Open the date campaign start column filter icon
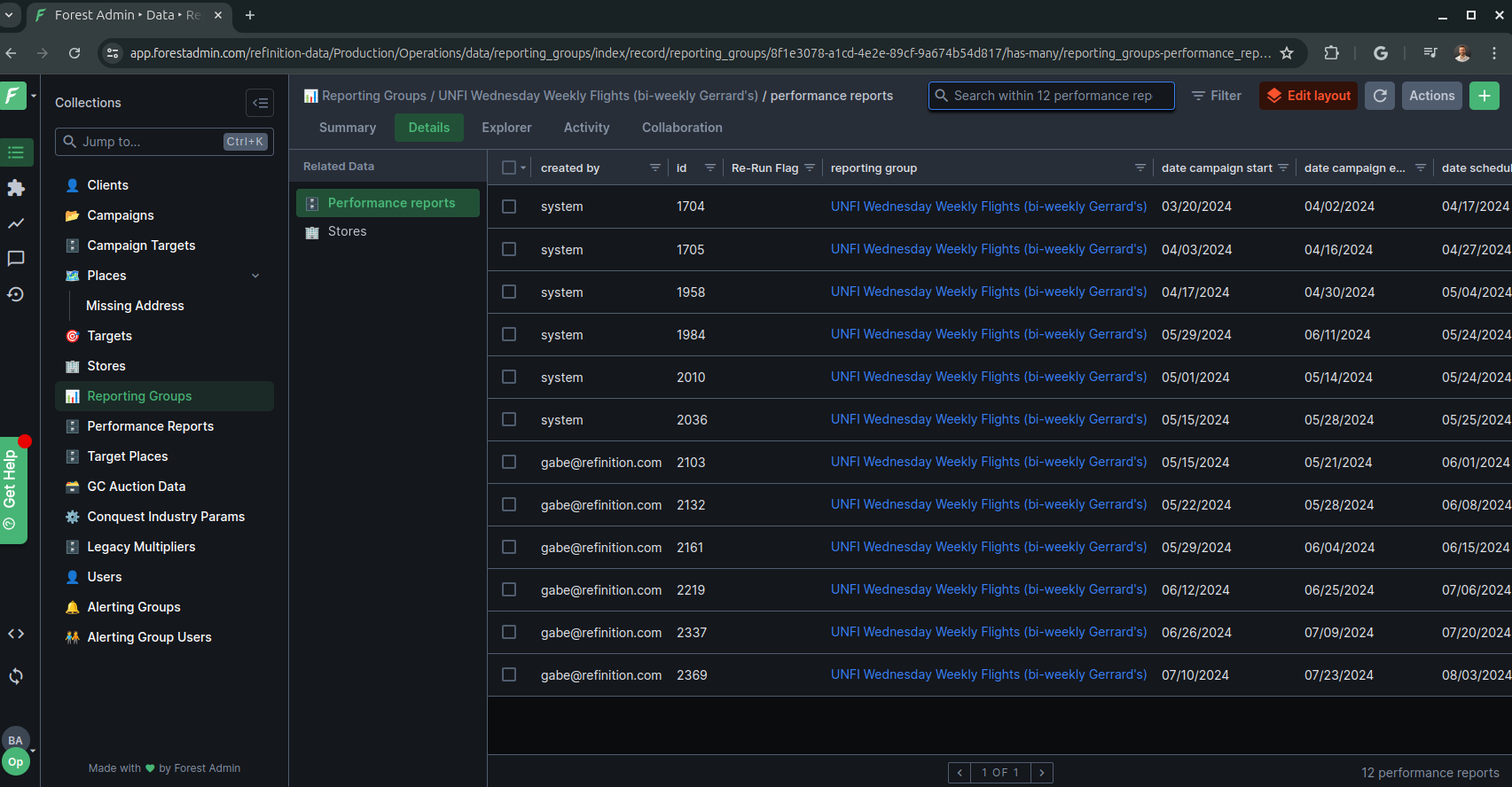 coord(1283,168)
